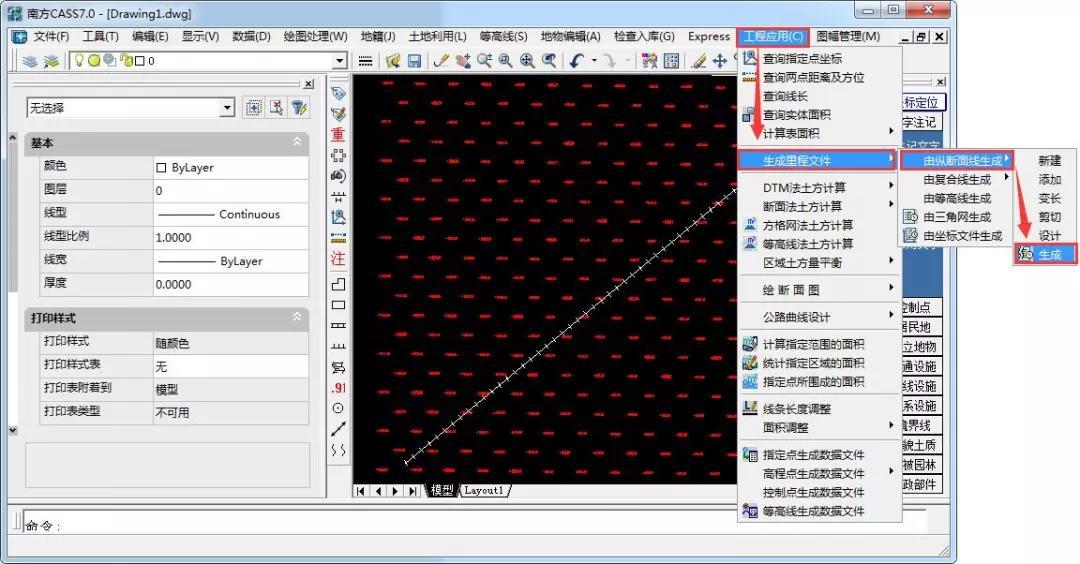Click the greyed redo arrow icon
1080x564 pixels.
[609, 61]
